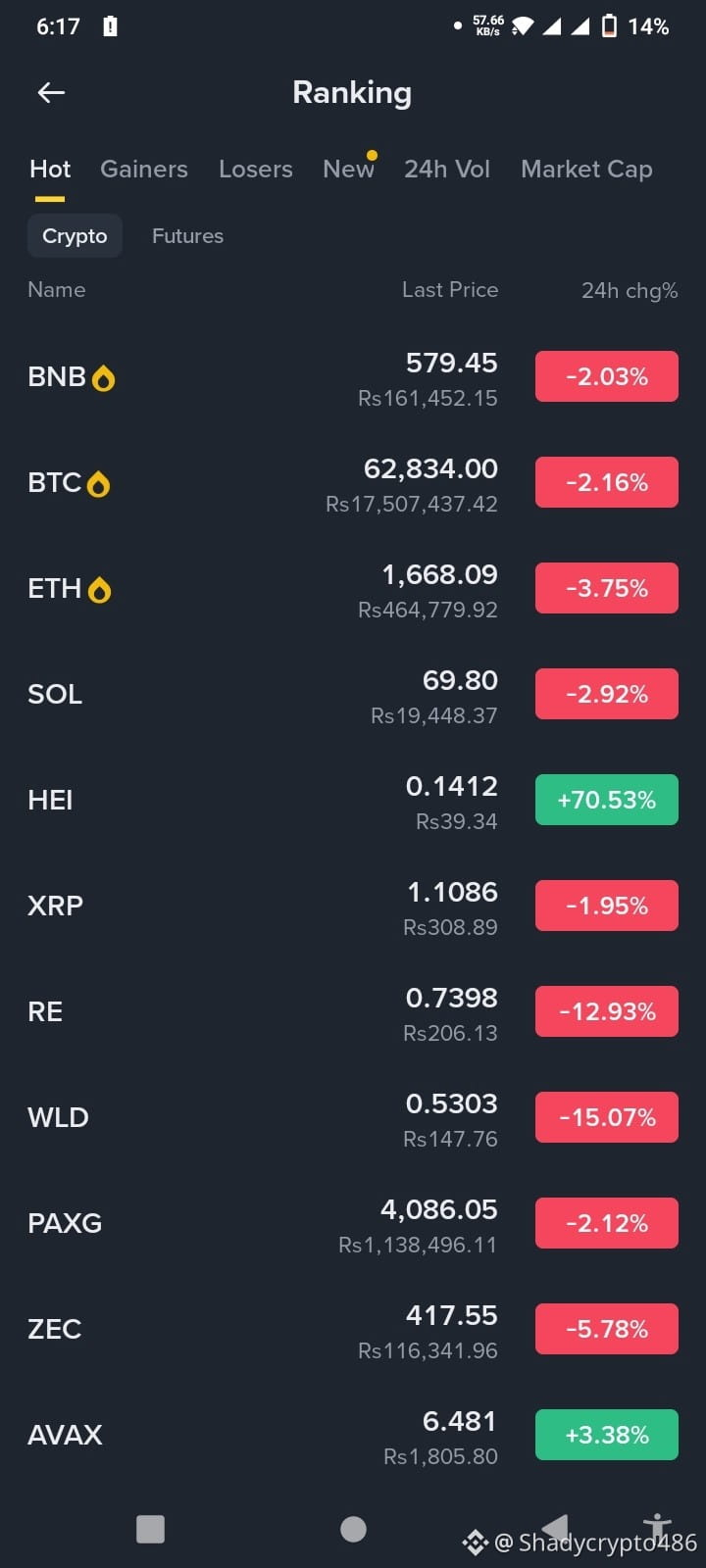
Task: Tap the battery icon in the status bar
Action: pyautogui.click(x=609, y=26)
